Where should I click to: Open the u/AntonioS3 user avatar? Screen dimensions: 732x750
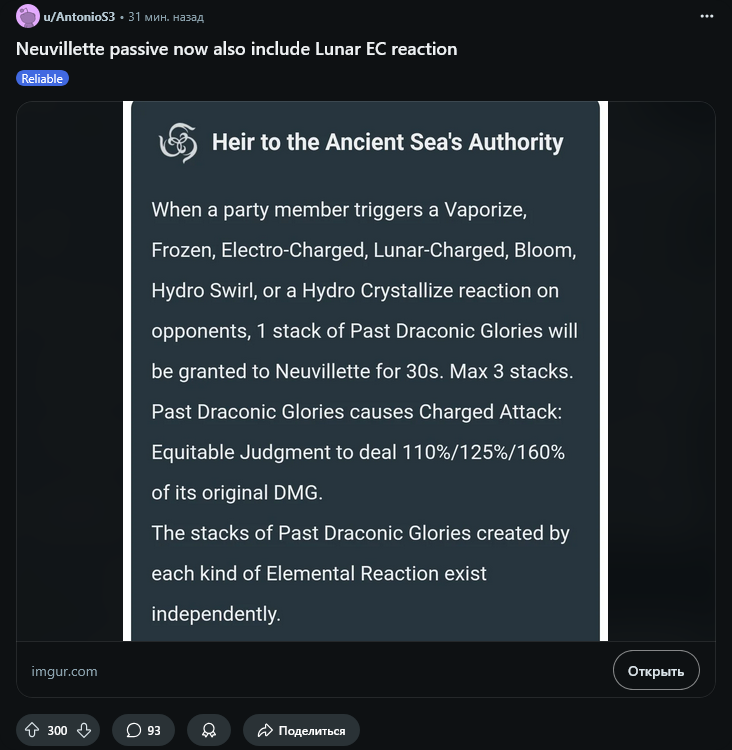coord(28,17)
